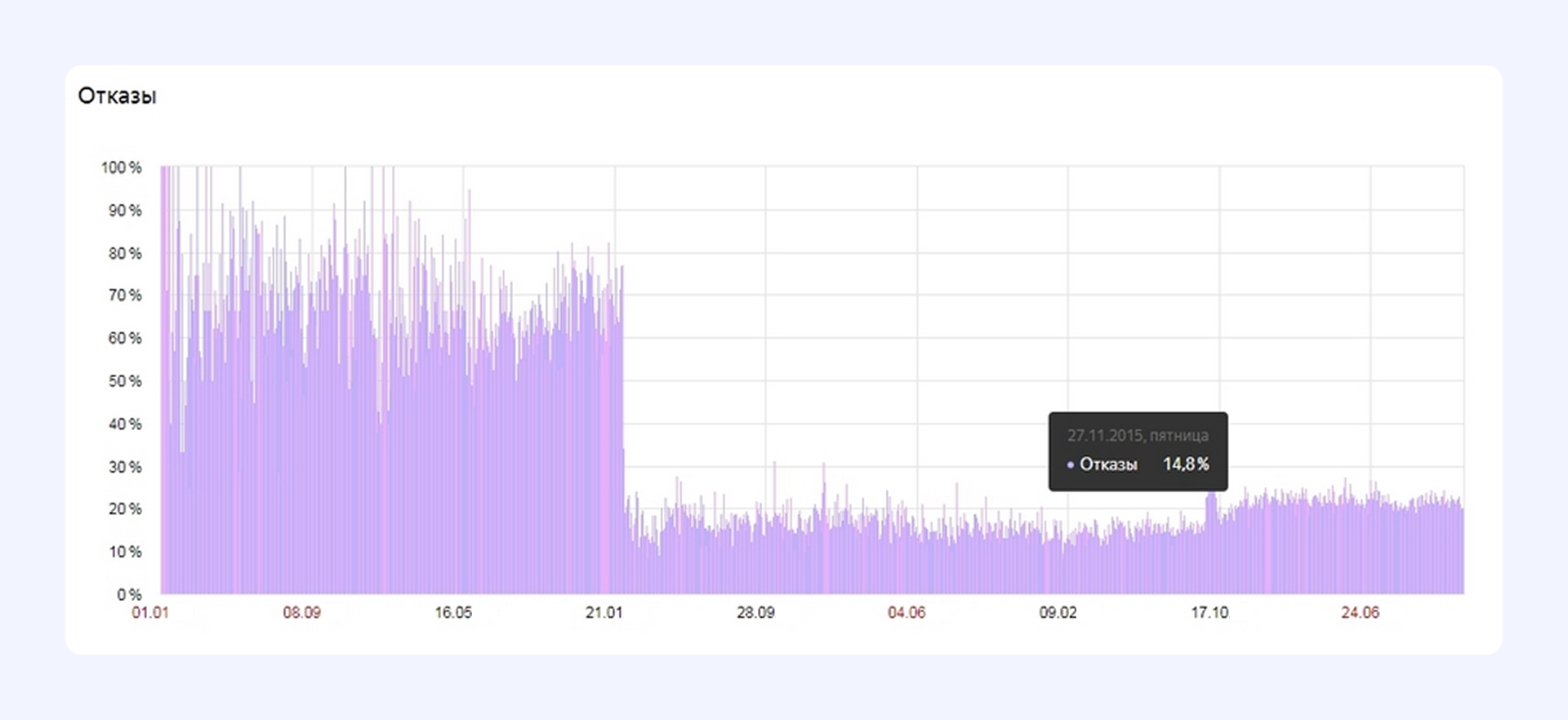Select the 28.09 date on the x-axis
Screen dimensions: 1568x720
pyautogui.click(x=755, y=612)
